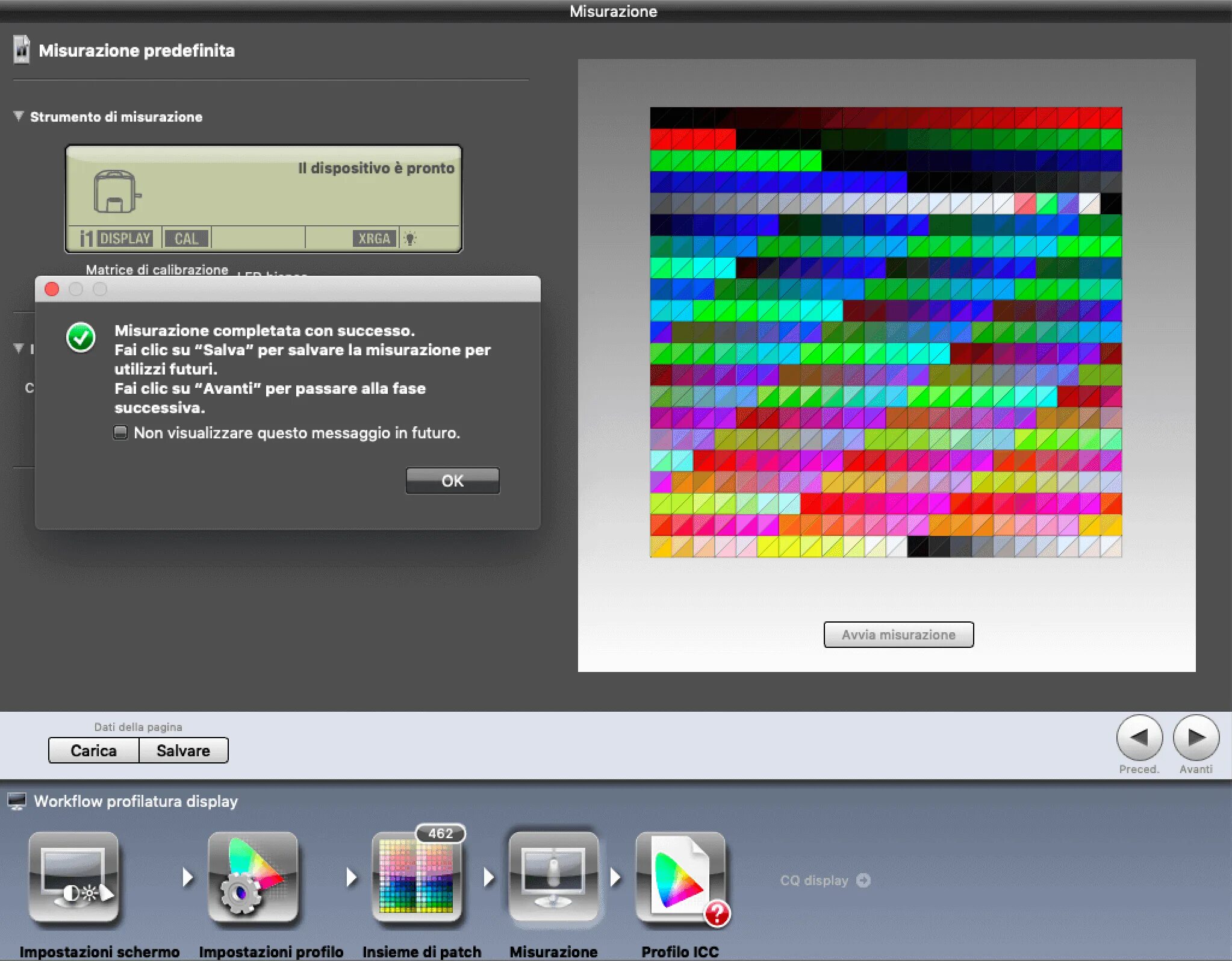Click the Carica button
Image resolution: width=1232 pixels, height=961 pixels.
point(93,750)
